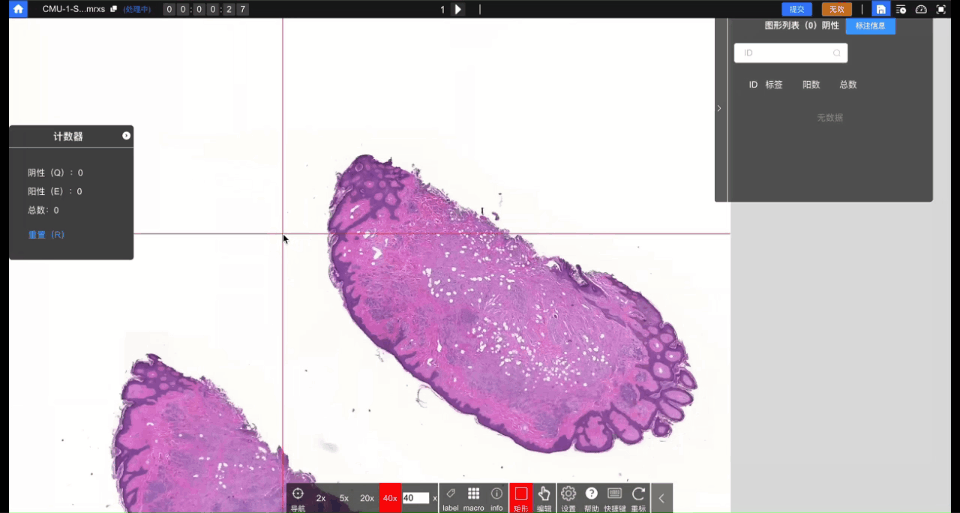The width and height of the screenshot is (960, 513).
Task: Show the macro grid view
Action: click(x=473, y=497)
